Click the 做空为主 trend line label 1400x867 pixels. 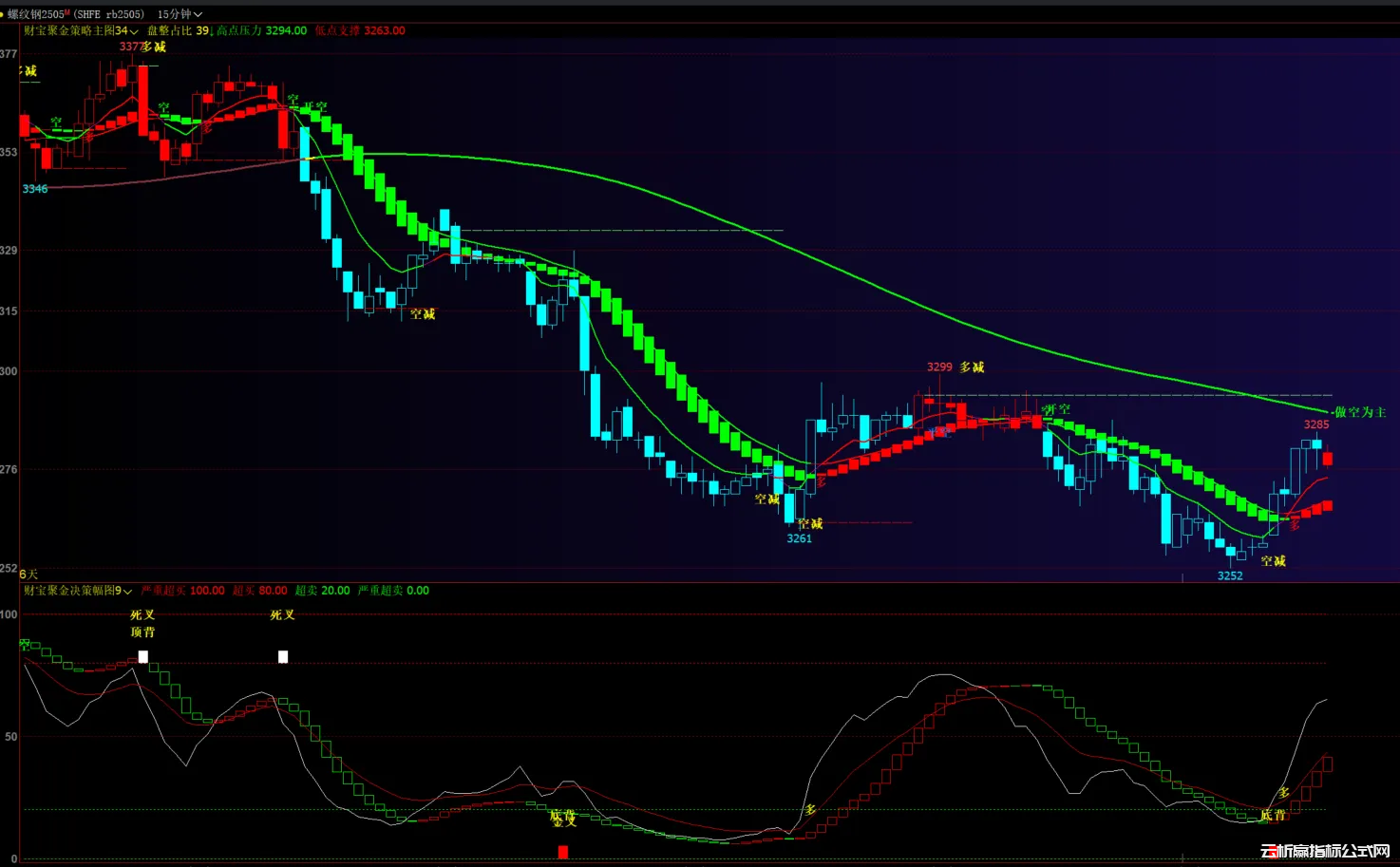point(1360,412)
